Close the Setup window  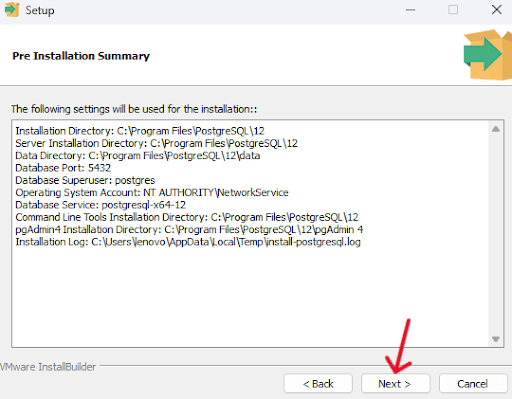(x=497, y=10)
